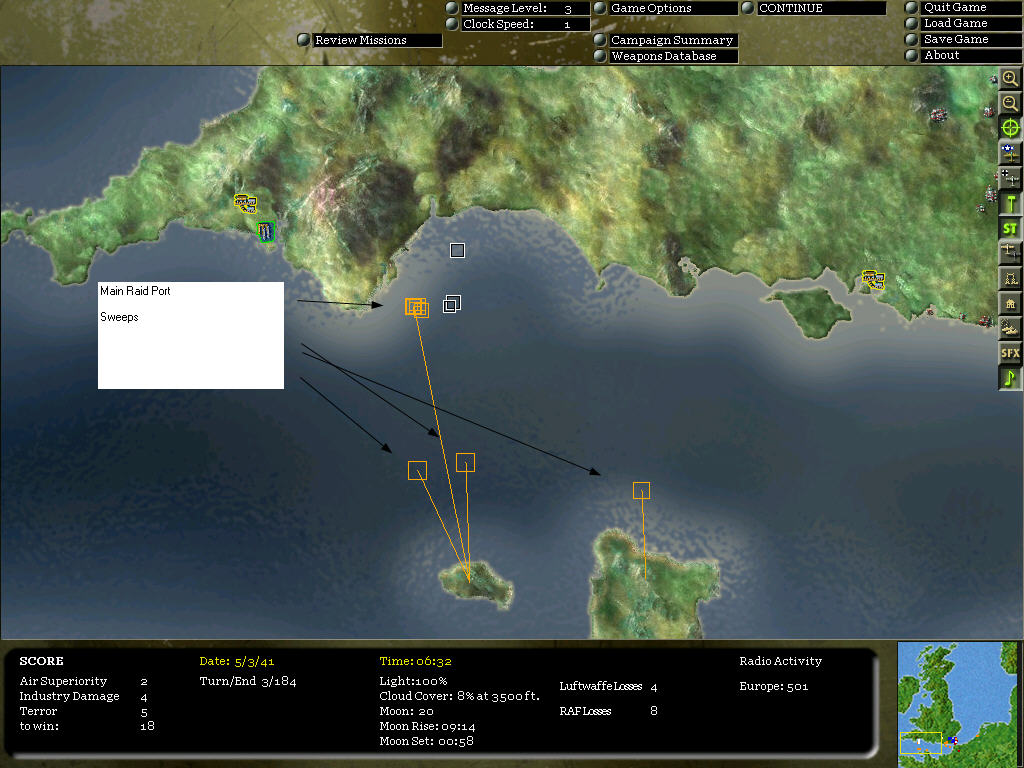Click the Clock Speed value field
The image size is (1024, 768).
point(568,24)
